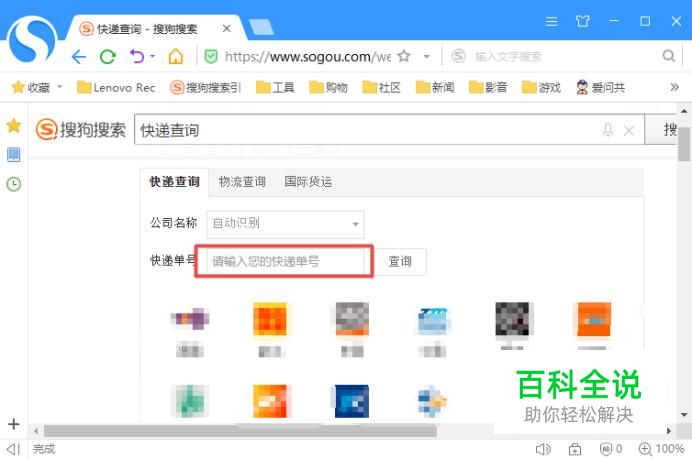Expand the address bar dropdown arrow
Image resolution: width=692 pixels, height=459 pixels.
click(427, 56)
